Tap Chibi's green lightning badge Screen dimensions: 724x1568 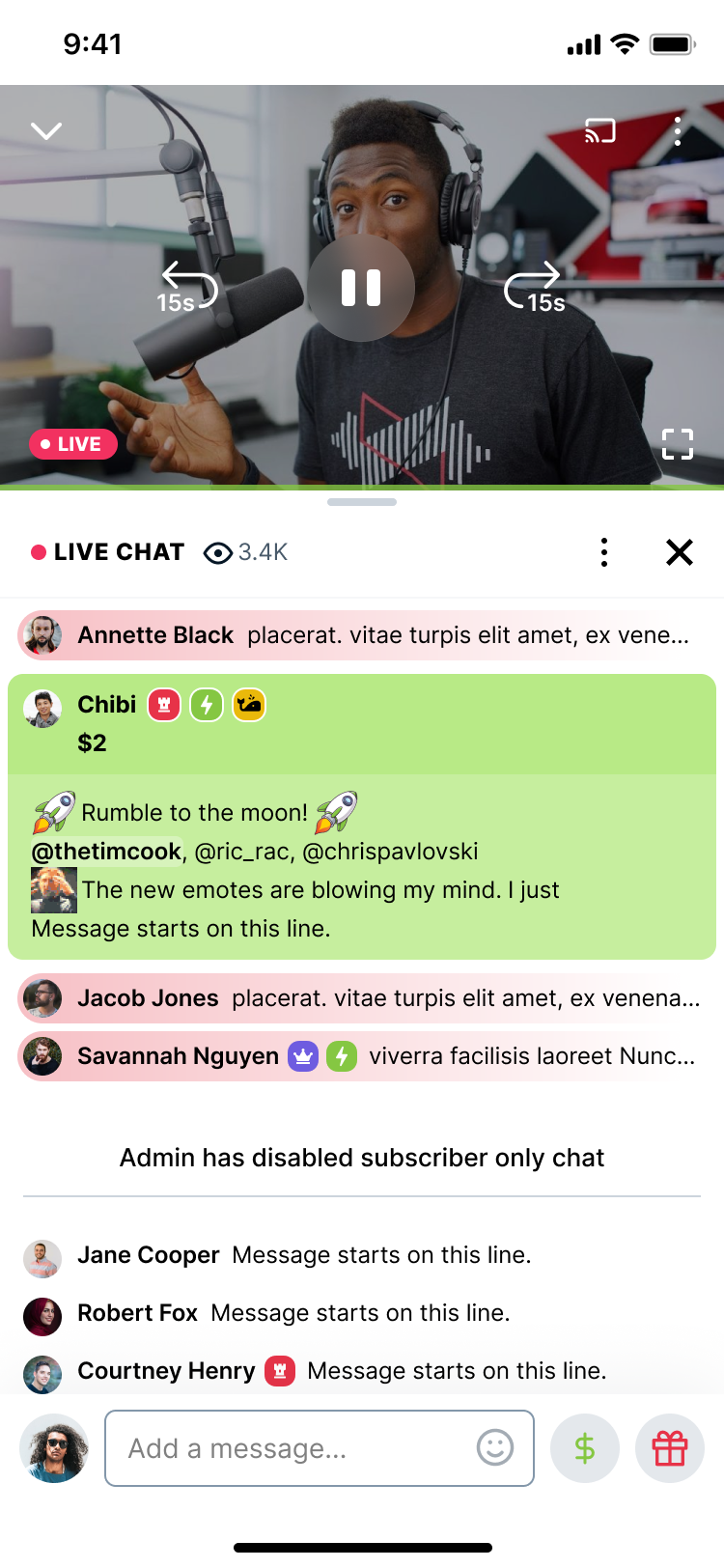(207, 705)
